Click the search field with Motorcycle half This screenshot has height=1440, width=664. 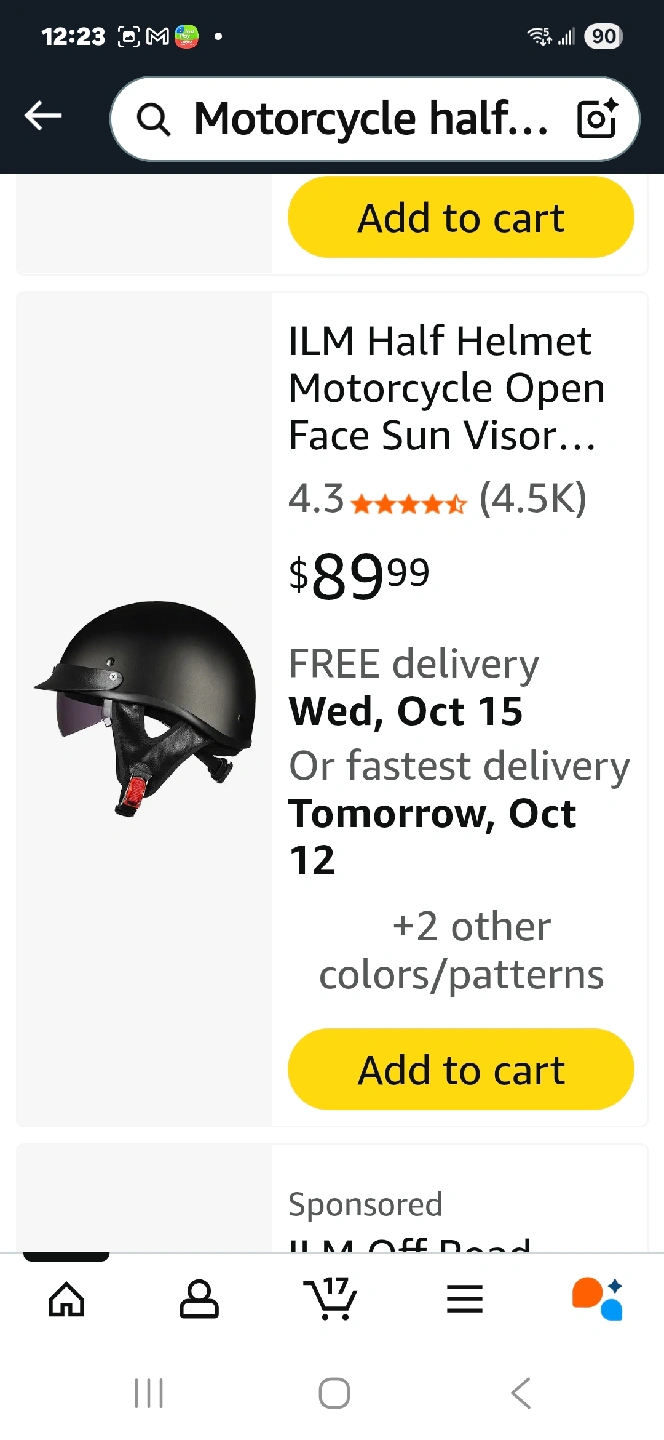(374, 119)
